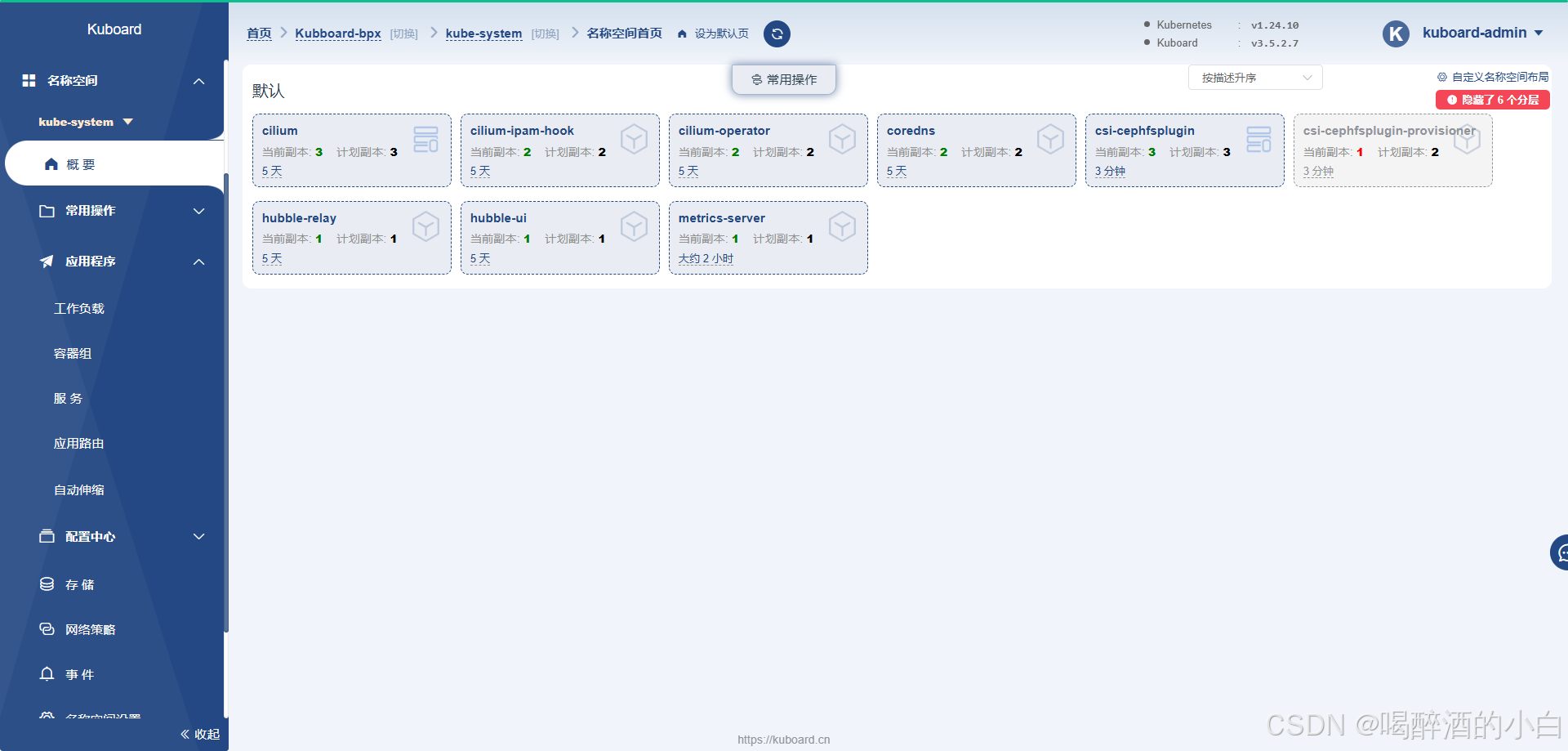Expand 常用操作 in the sidebar
This screenshot has height=751, width=1568.
tap(198, 211)
